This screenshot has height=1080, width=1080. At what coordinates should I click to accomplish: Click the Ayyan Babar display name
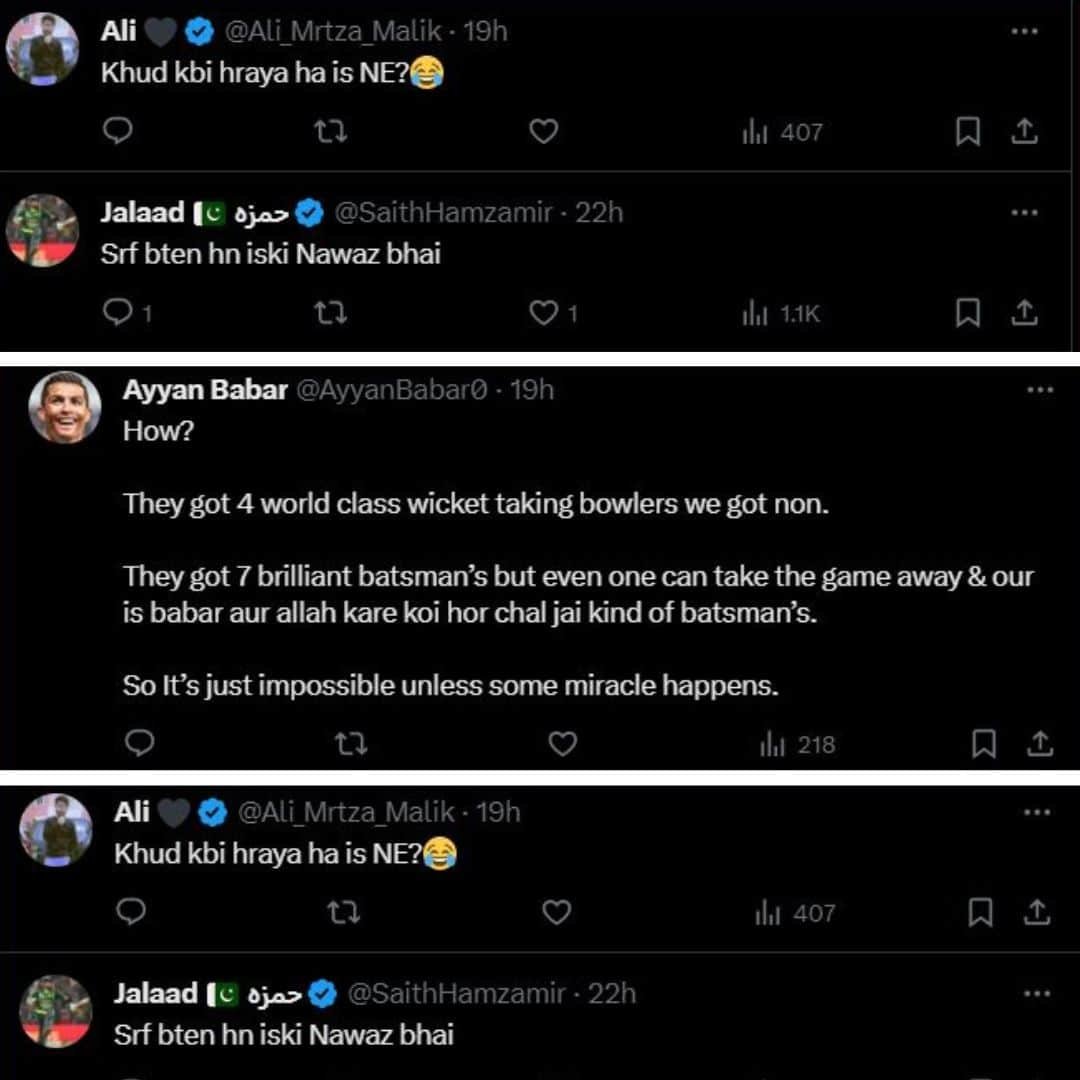tap(205, 390)
